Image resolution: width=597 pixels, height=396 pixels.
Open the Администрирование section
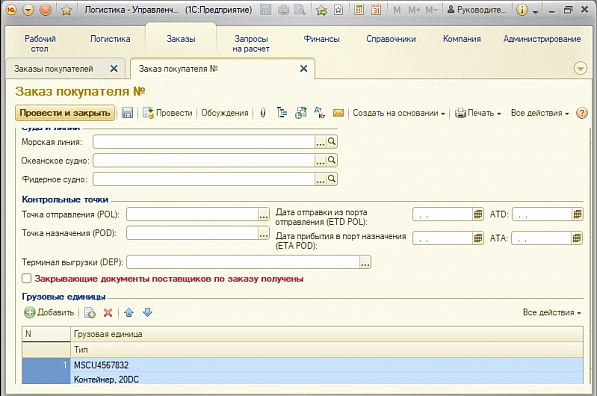click(542, 39)
